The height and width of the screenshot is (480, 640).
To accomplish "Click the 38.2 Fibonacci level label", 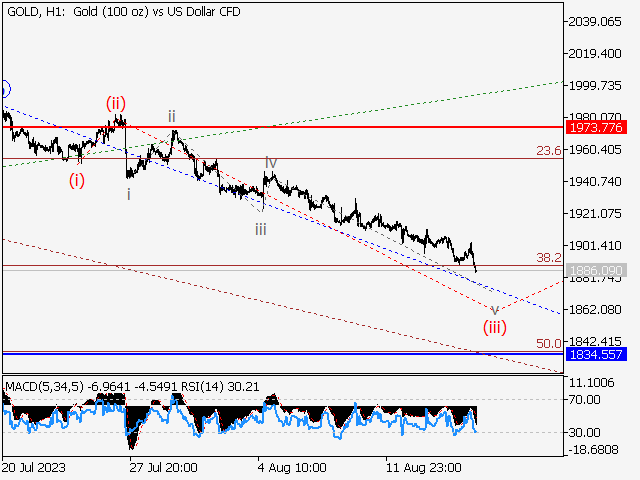I will [x=549, y=258].
